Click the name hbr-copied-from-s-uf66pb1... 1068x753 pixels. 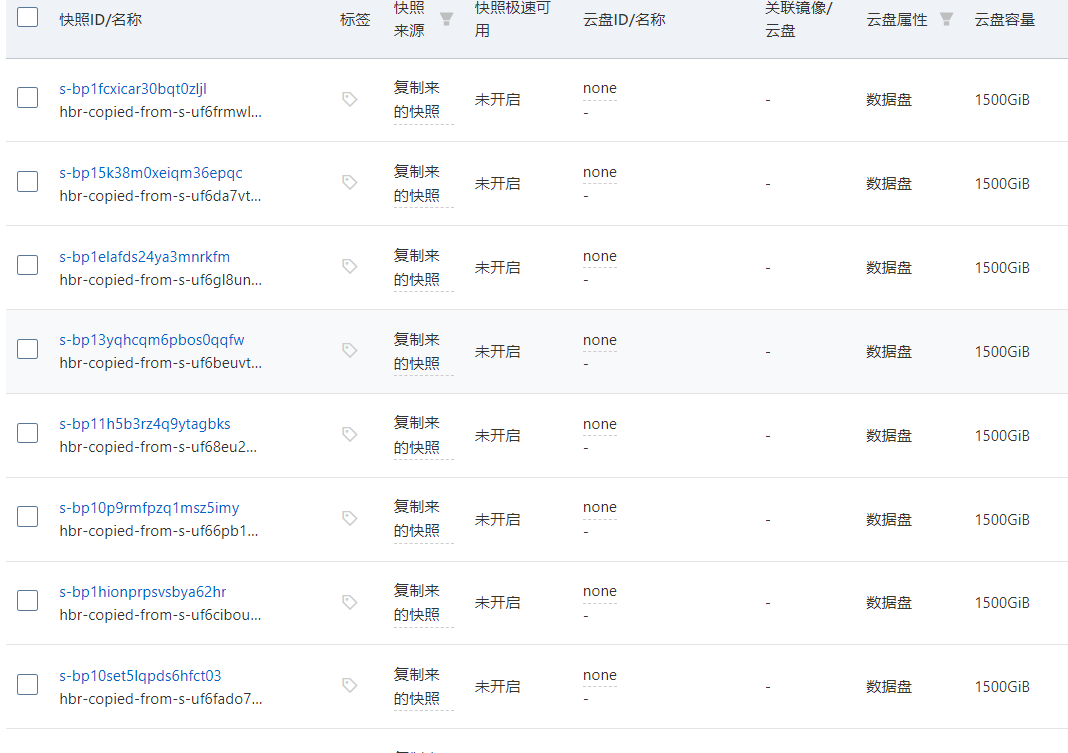pos(159,530)
